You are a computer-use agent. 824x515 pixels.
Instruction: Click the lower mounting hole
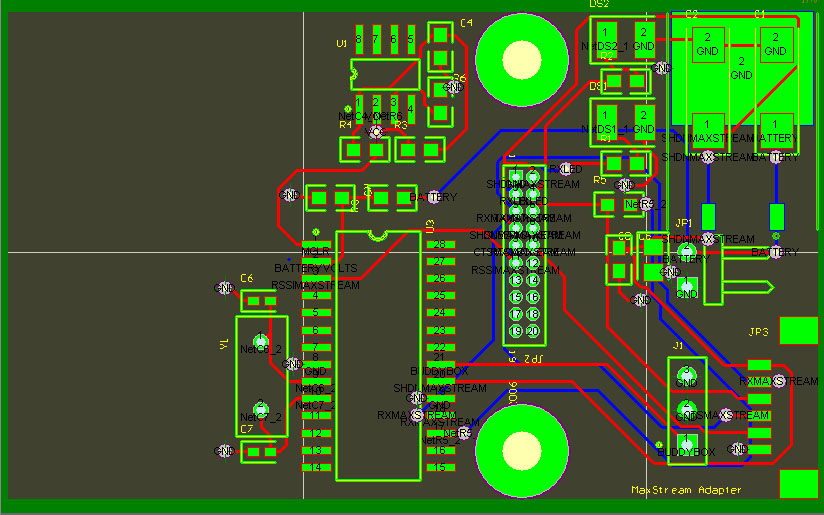click(x=522, y=451)
